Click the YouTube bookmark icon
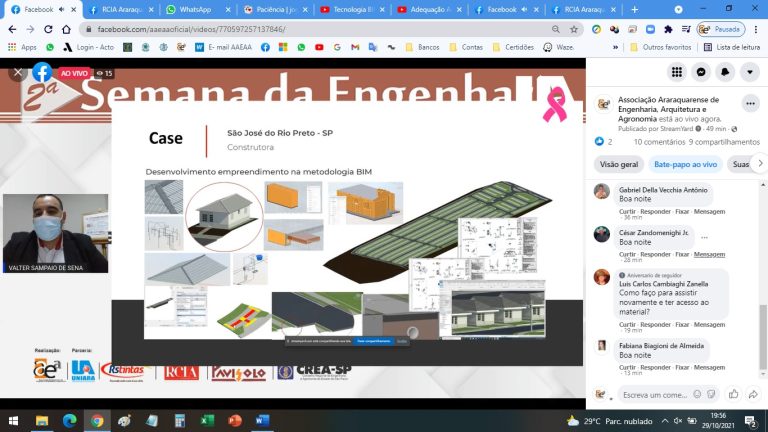768x432 pixels. tap(319, 47)
